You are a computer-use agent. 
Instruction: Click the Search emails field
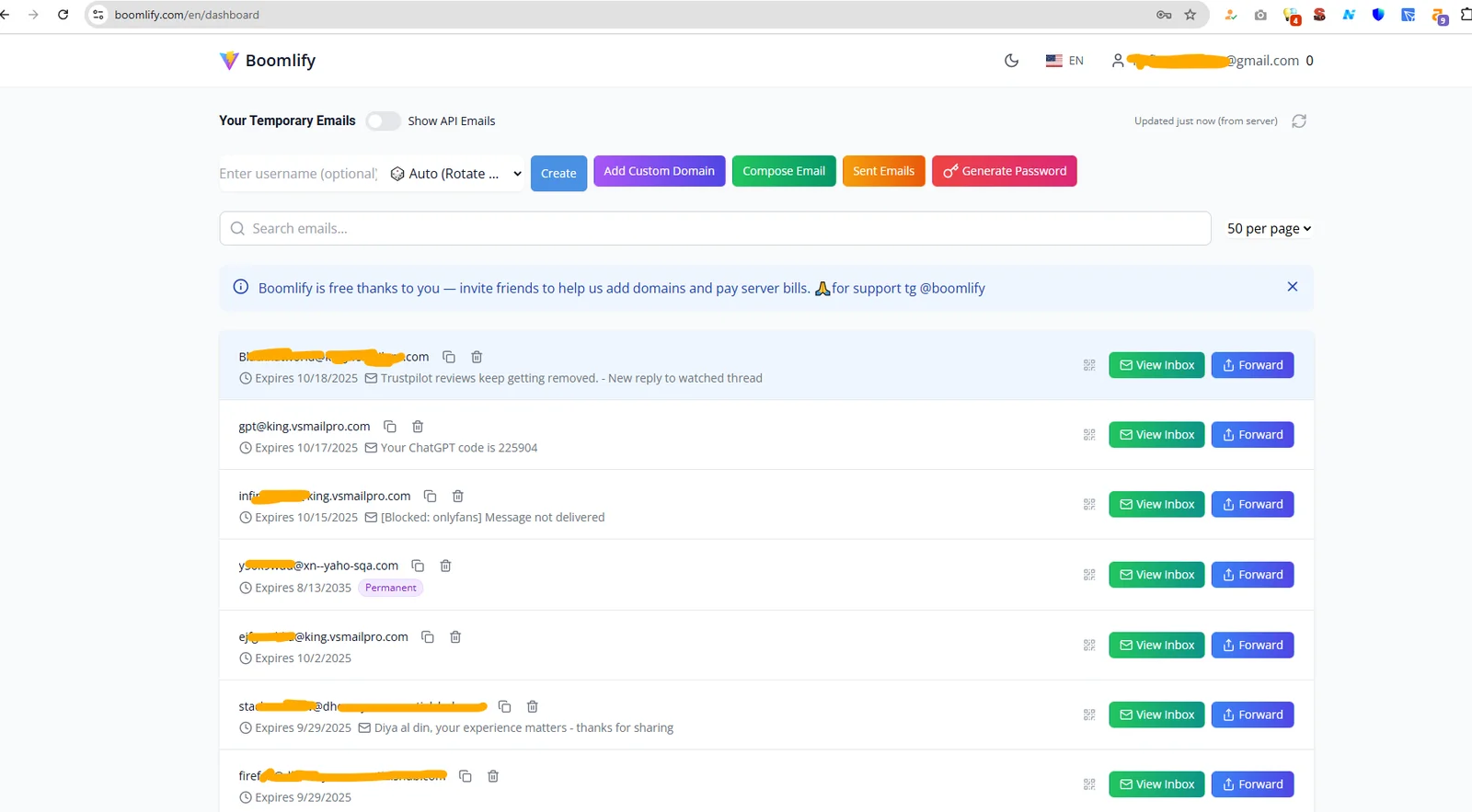pos(715,228)
